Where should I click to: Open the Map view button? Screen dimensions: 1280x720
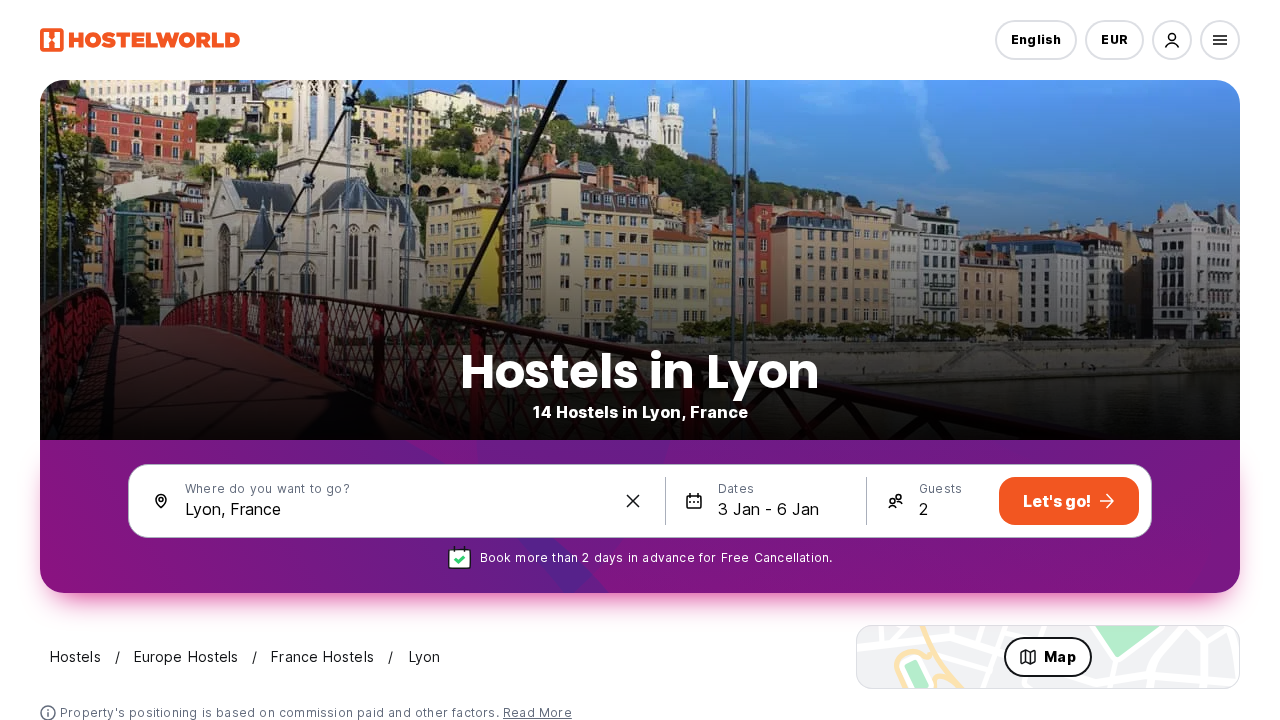(x=1048, y=657)
